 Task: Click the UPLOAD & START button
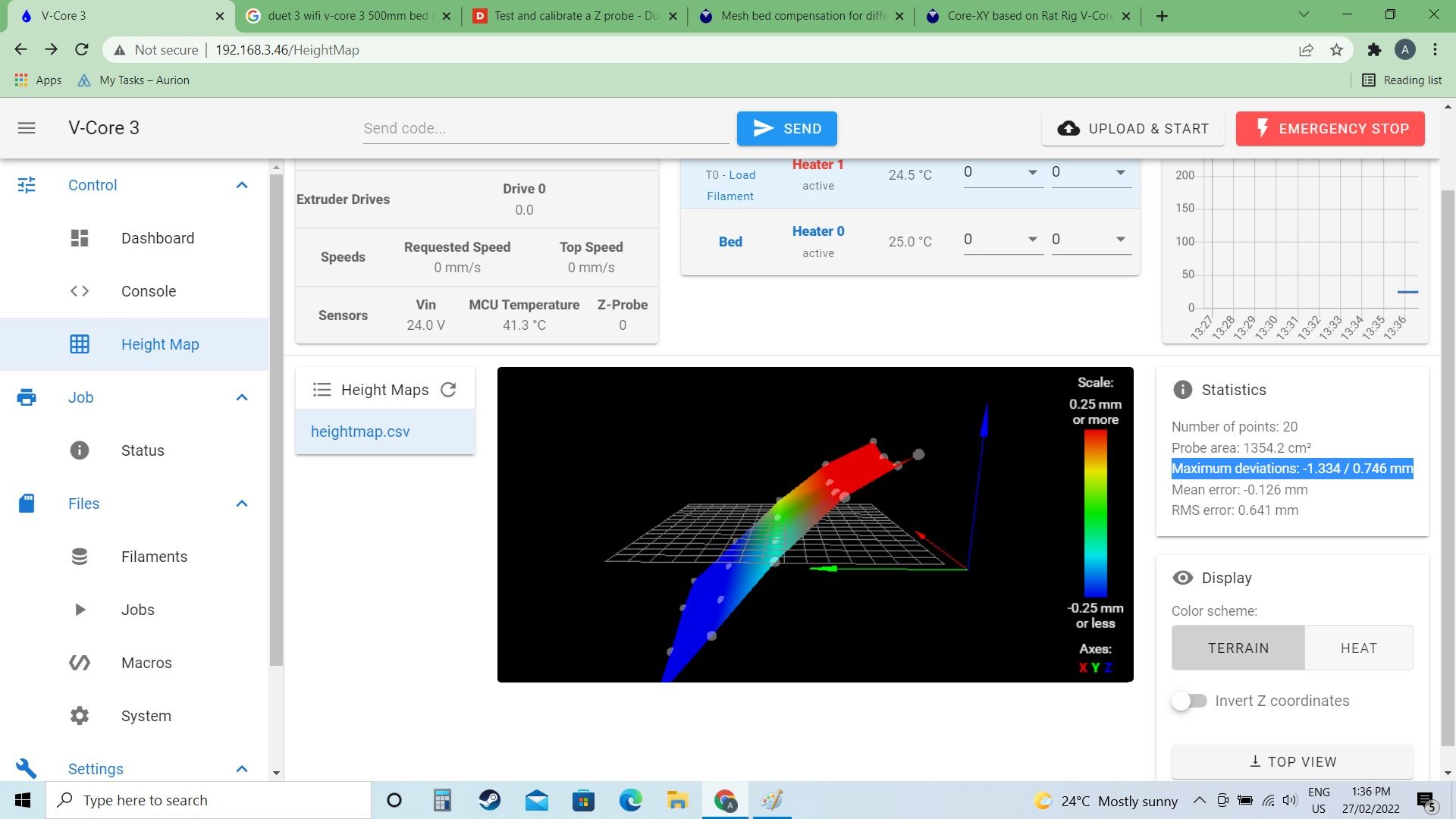tap(1133, 128)
